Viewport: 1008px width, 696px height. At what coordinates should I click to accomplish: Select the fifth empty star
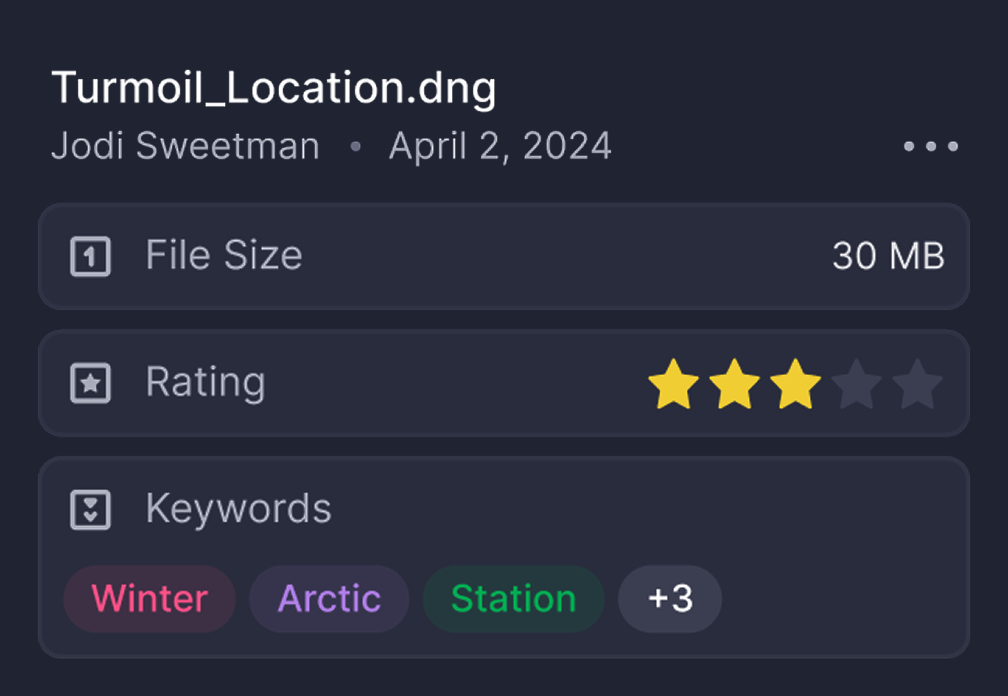917,383
